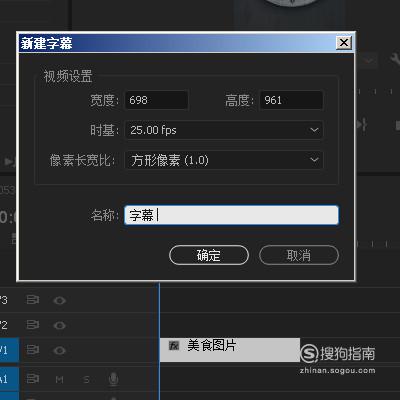
Task: Select the 美食图片 clip in timeline
Action: pyautogui.click(x=230, y=350)
